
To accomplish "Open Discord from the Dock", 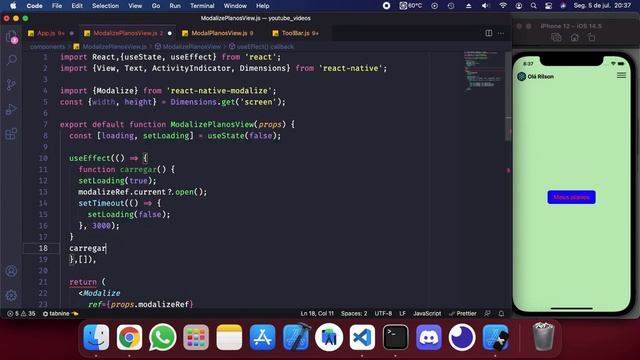I will tap(429, 338).
